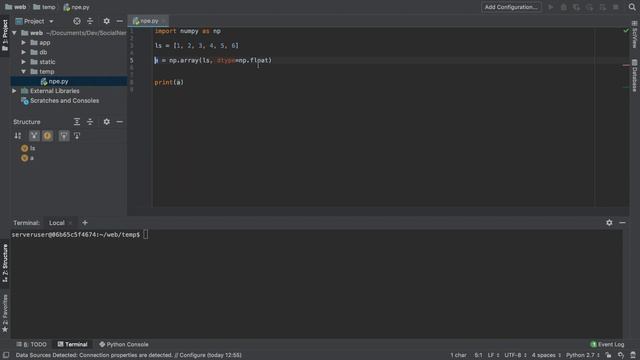Hide the Terminal panel with minus icon

click(622, 222)
